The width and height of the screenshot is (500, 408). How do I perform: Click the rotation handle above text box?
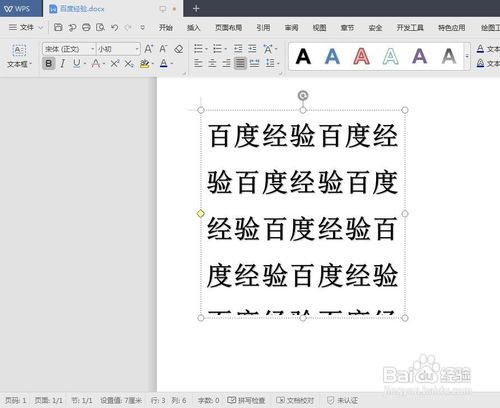[303, 96]
